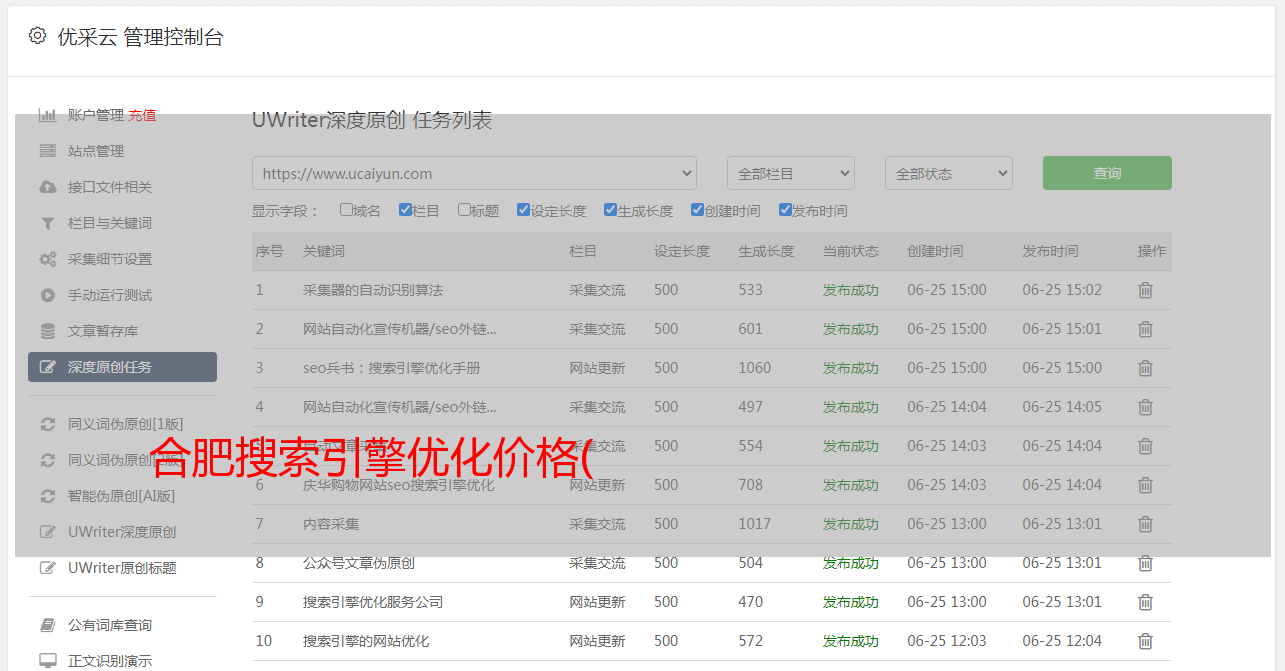Open the 全部栏目 dropdown
The width and height of the screenshot is (1285, 671).
pyautogui.click(x=791, y=173)
